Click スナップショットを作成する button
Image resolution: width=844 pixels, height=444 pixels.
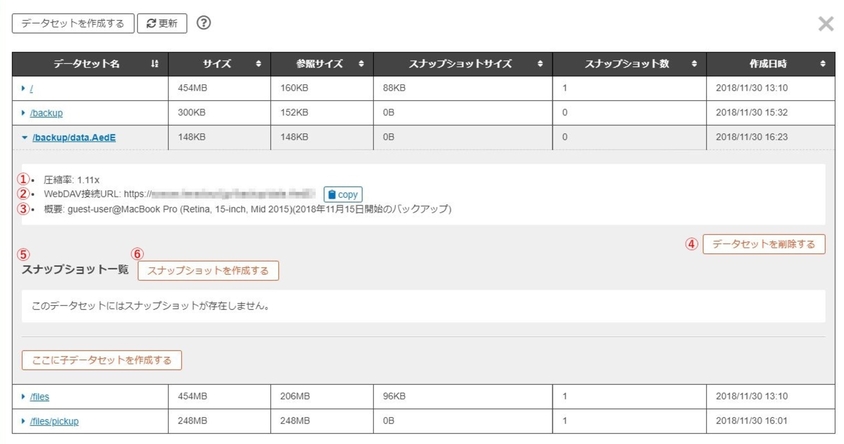[x=208, y=270]
